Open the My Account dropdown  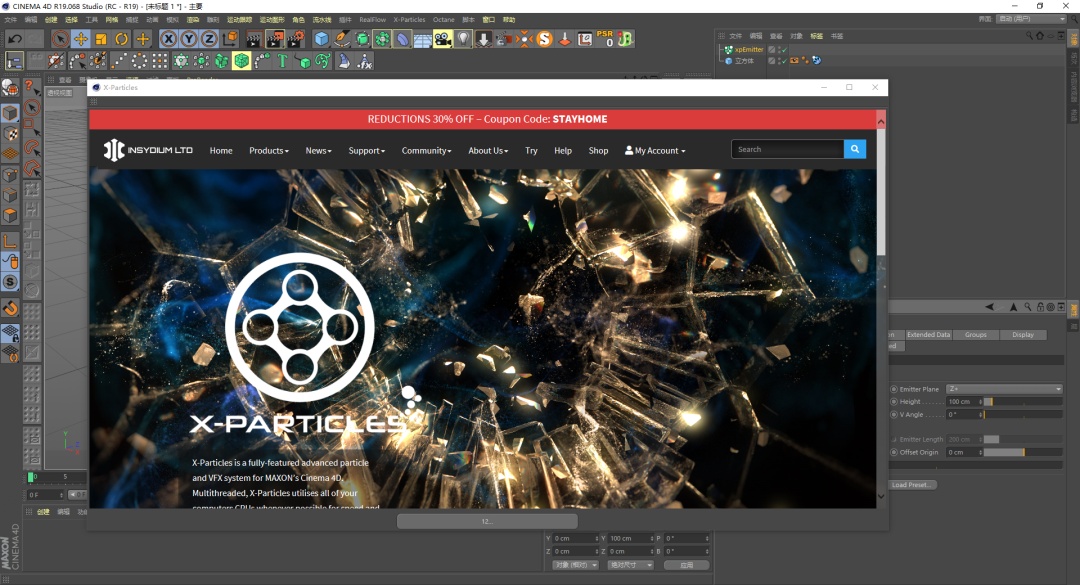click(x=655, y=151)
